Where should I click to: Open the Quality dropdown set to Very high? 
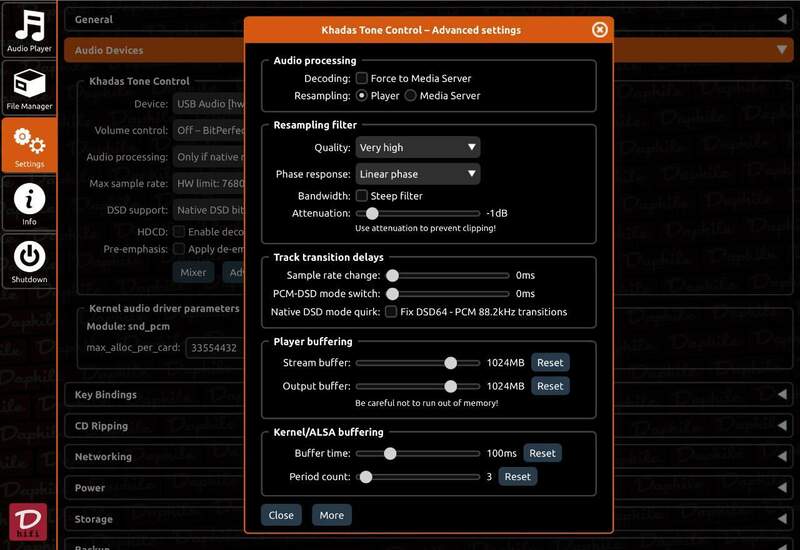(x=417, y=148)
